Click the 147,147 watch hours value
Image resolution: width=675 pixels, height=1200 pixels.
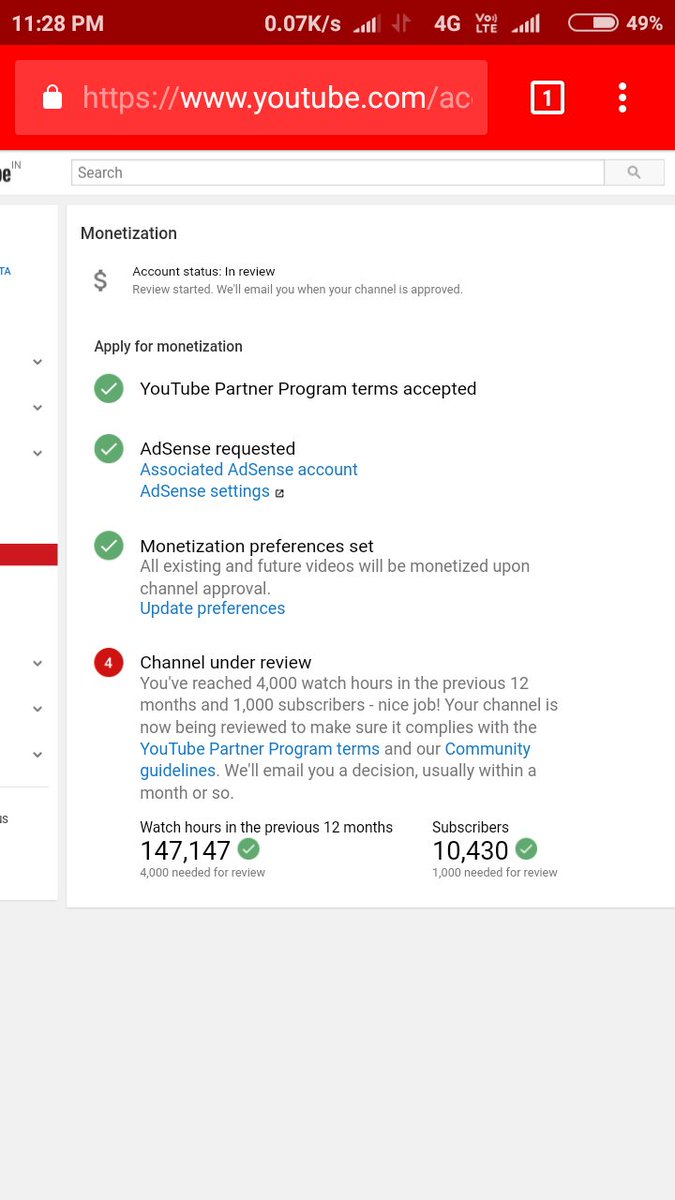(185, 850)
